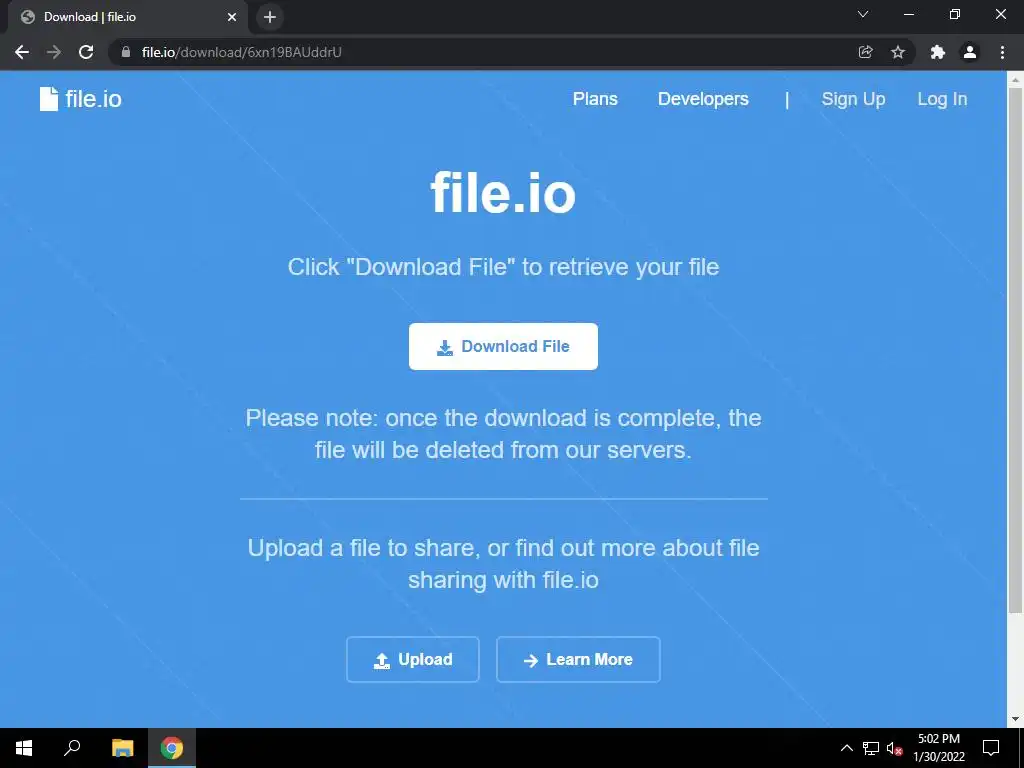Open the Plans page
The image size is (1024, 768).
click(x=595, y=99)
